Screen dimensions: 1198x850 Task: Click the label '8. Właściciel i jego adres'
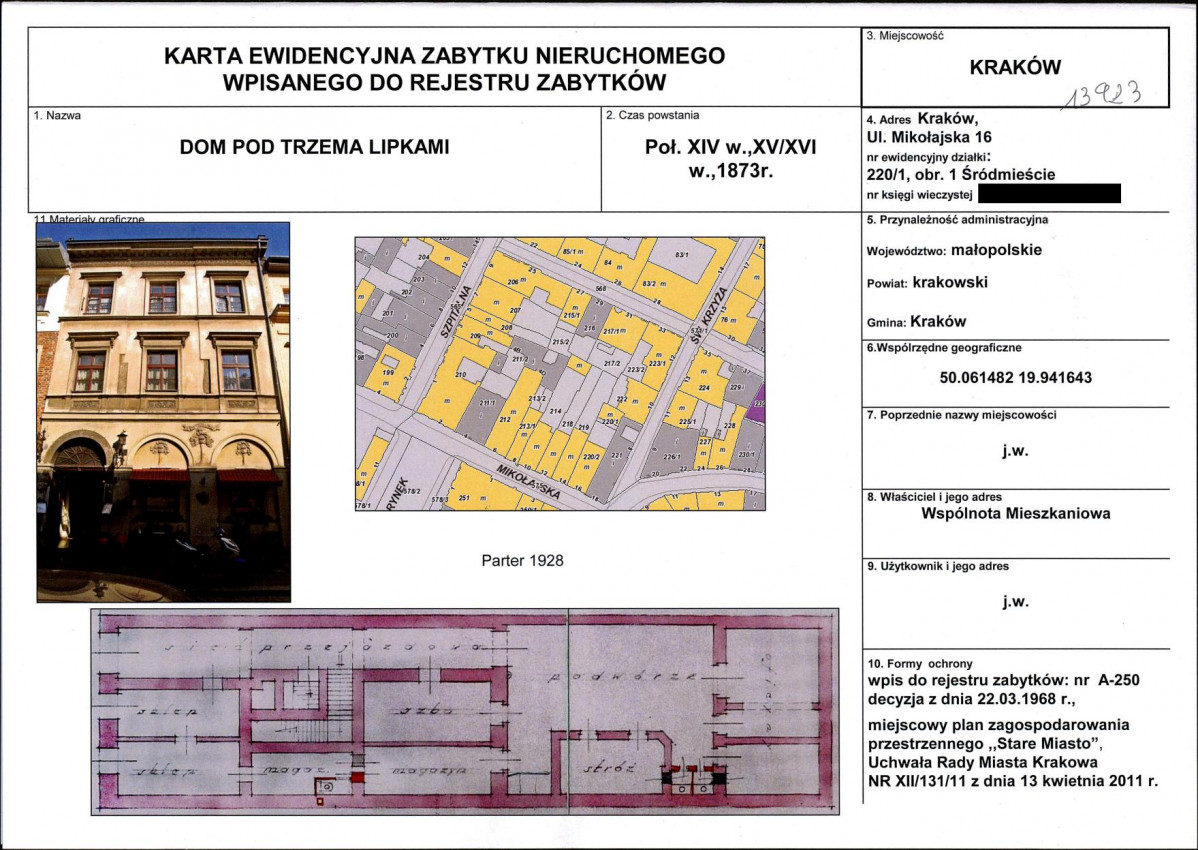(934, 496)
